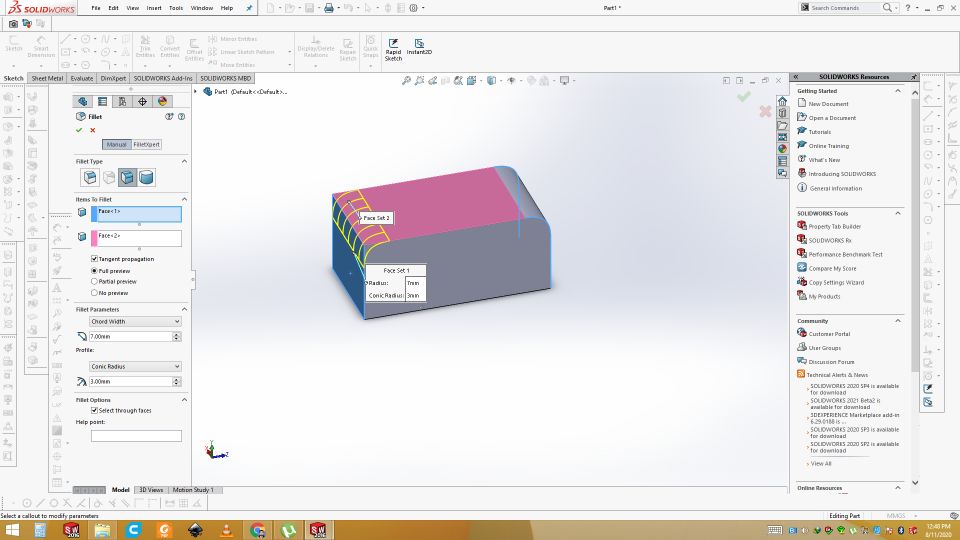Click the Zoom to Fit magnifier icon

tap(406, 80)
